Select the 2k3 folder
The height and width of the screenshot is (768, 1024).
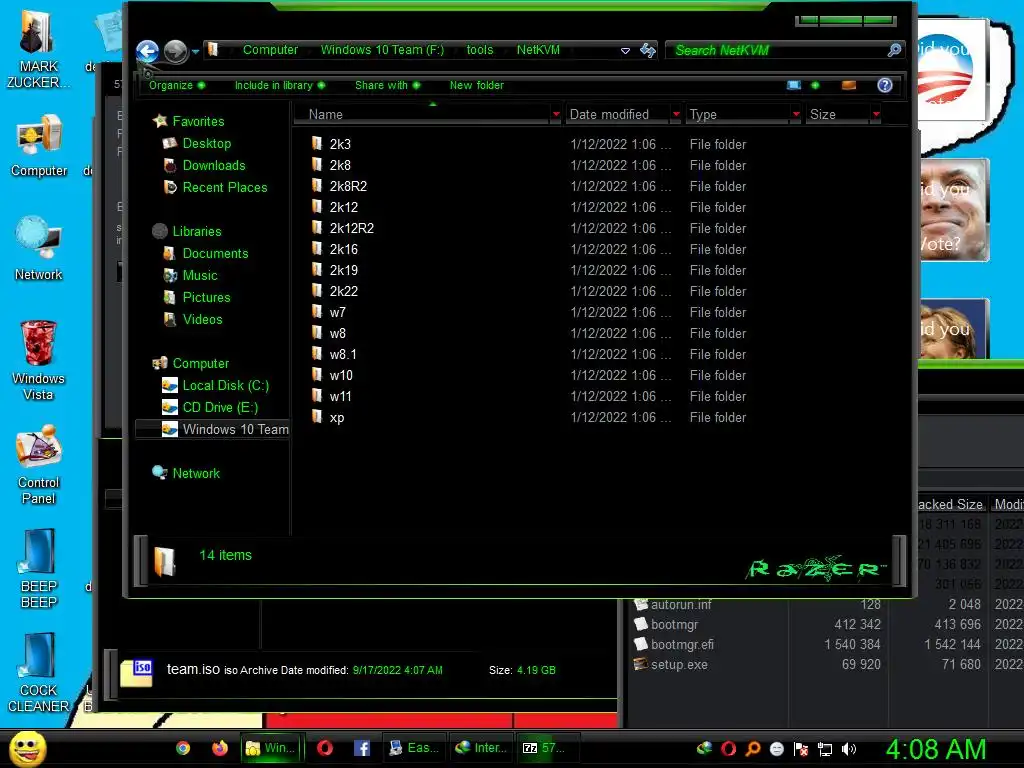[340, 144]
